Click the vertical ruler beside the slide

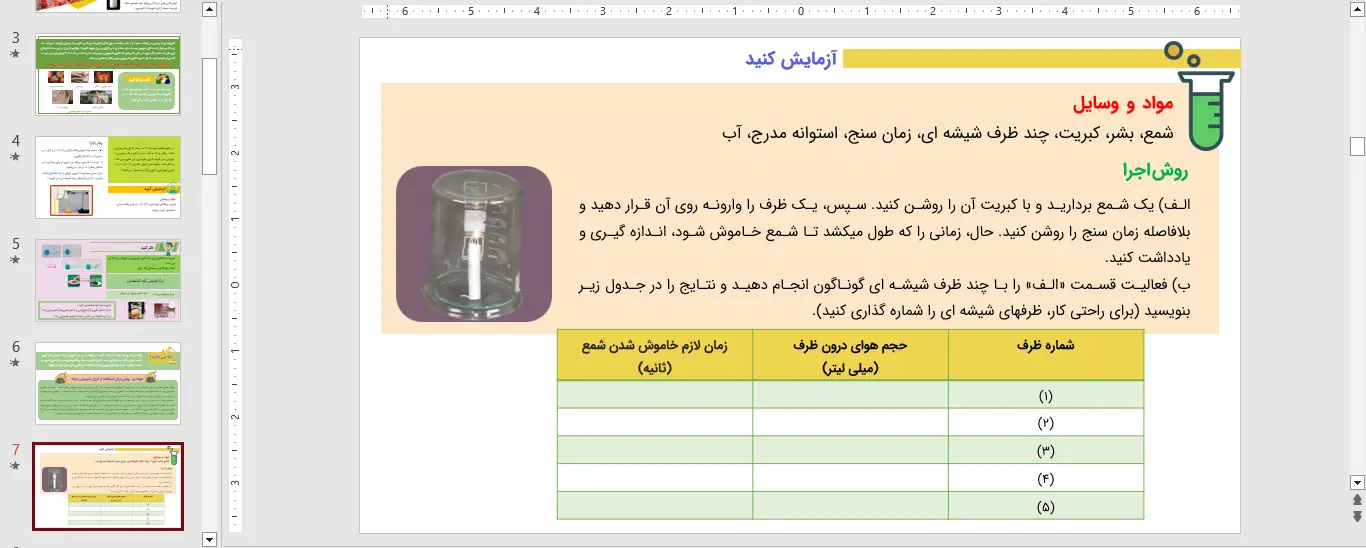237,285
